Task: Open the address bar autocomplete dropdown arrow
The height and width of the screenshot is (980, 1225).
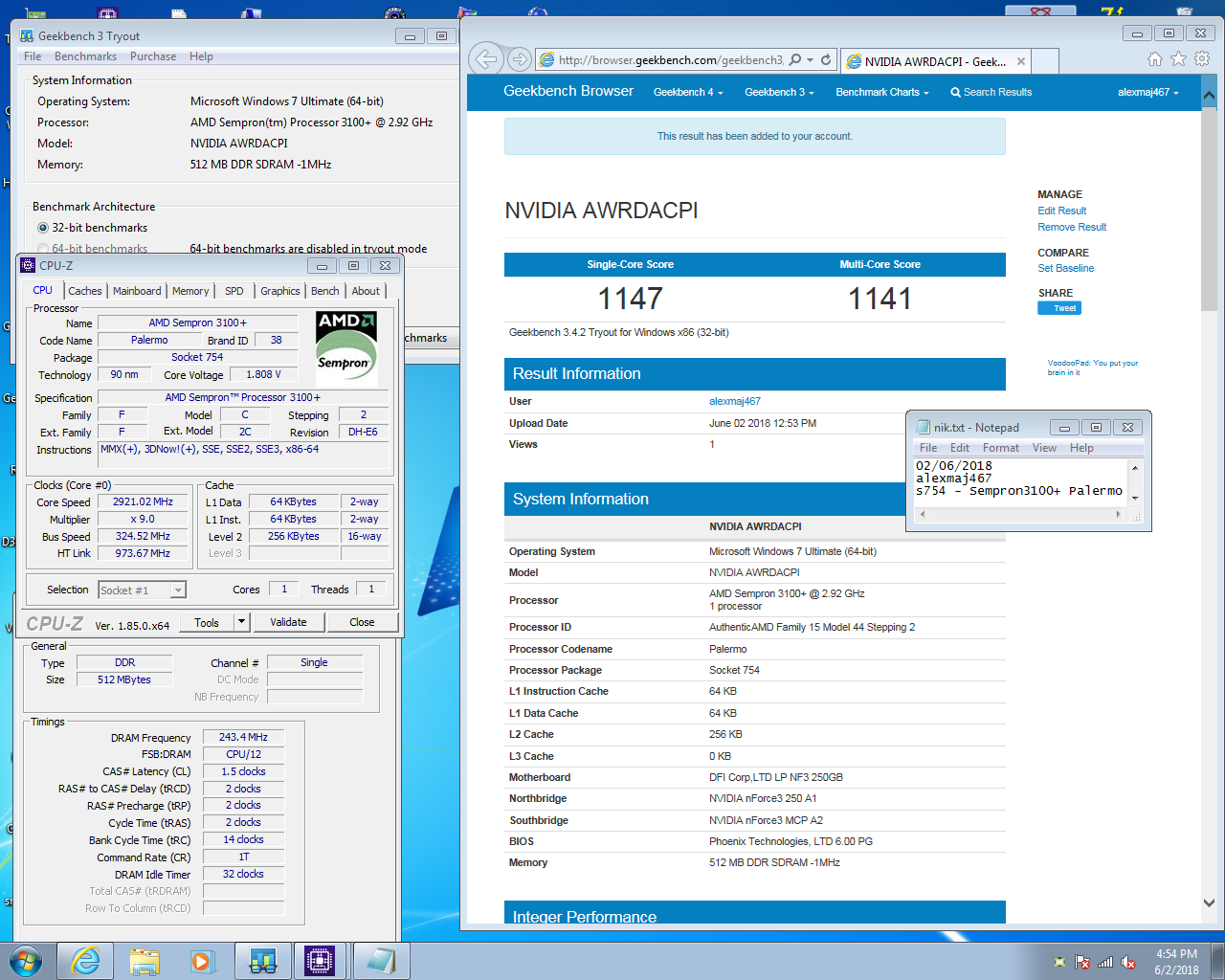Action: click(x=810, y=59)
